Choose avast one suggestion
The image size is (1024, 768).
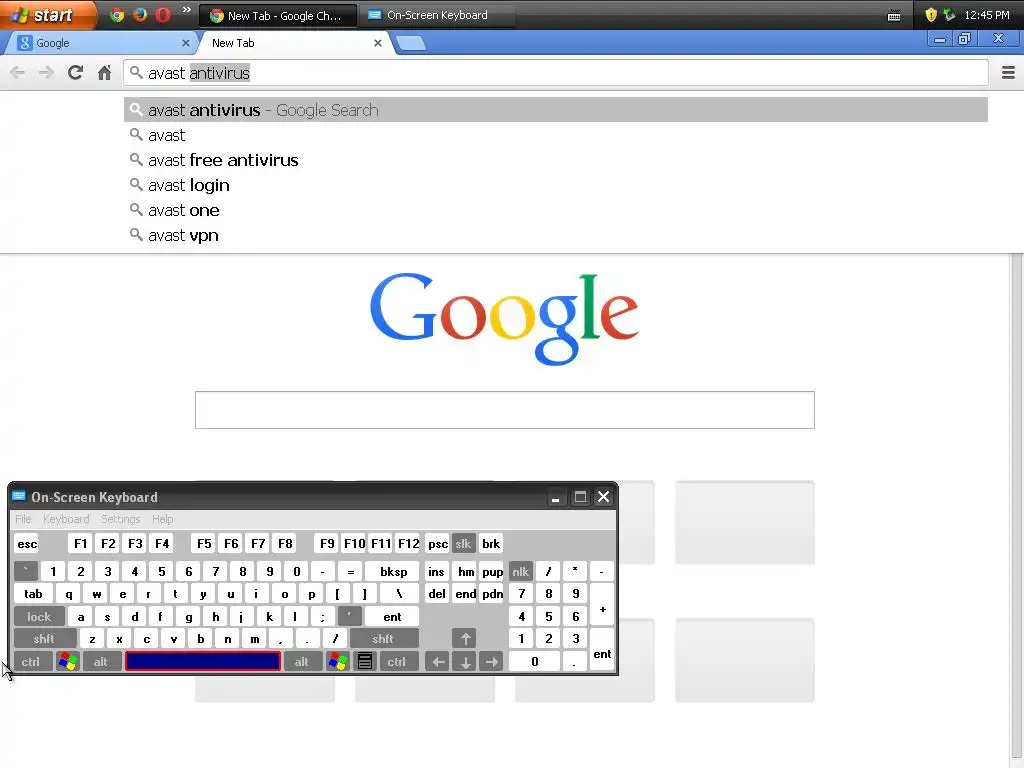tap(555, 210)
